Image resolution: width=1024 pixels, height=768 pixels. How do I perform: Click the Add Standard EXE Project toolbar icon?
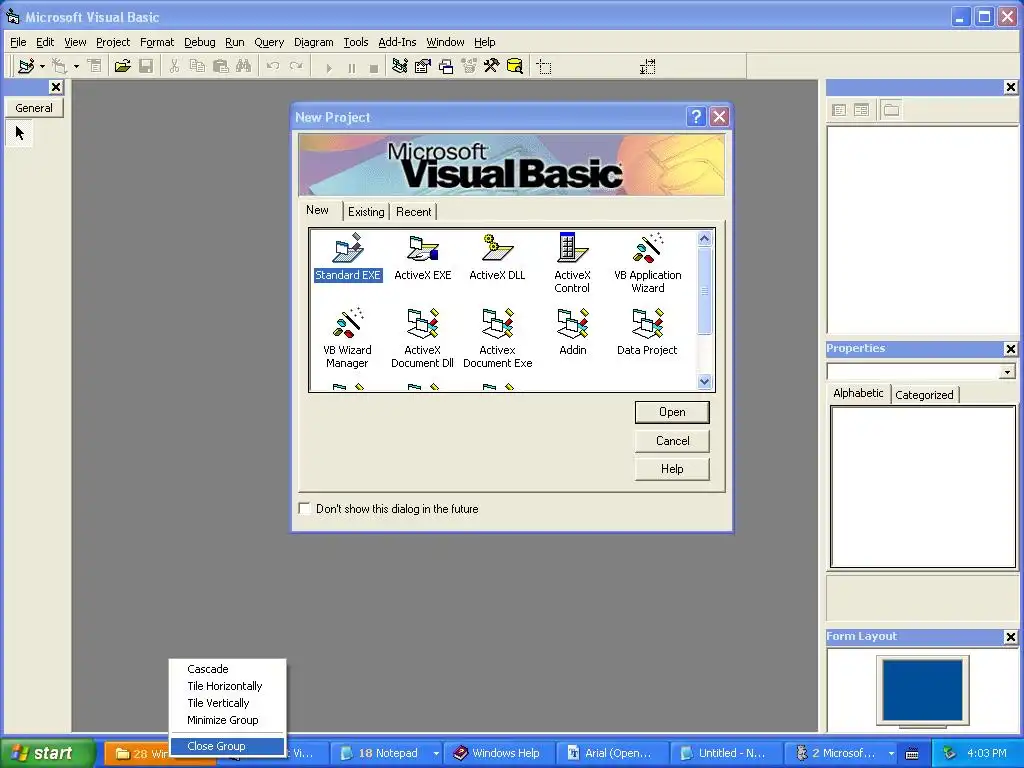tap(26, 66)
